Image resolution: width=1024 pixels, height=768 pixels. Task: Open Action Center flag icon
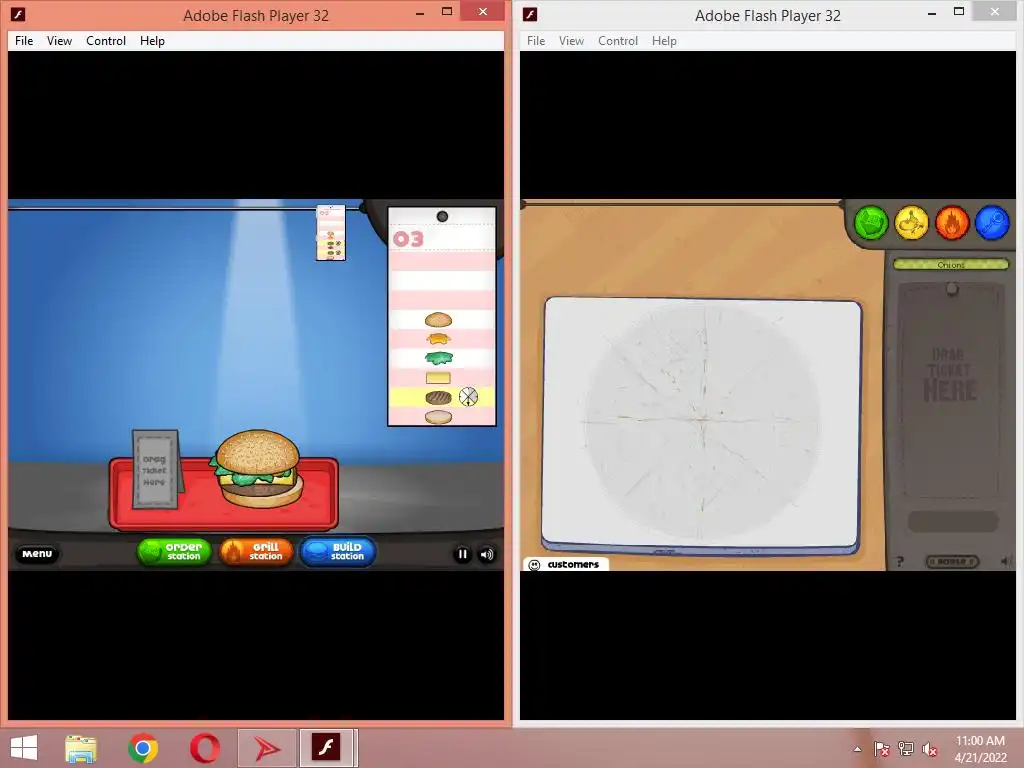(x=882, y=749)
